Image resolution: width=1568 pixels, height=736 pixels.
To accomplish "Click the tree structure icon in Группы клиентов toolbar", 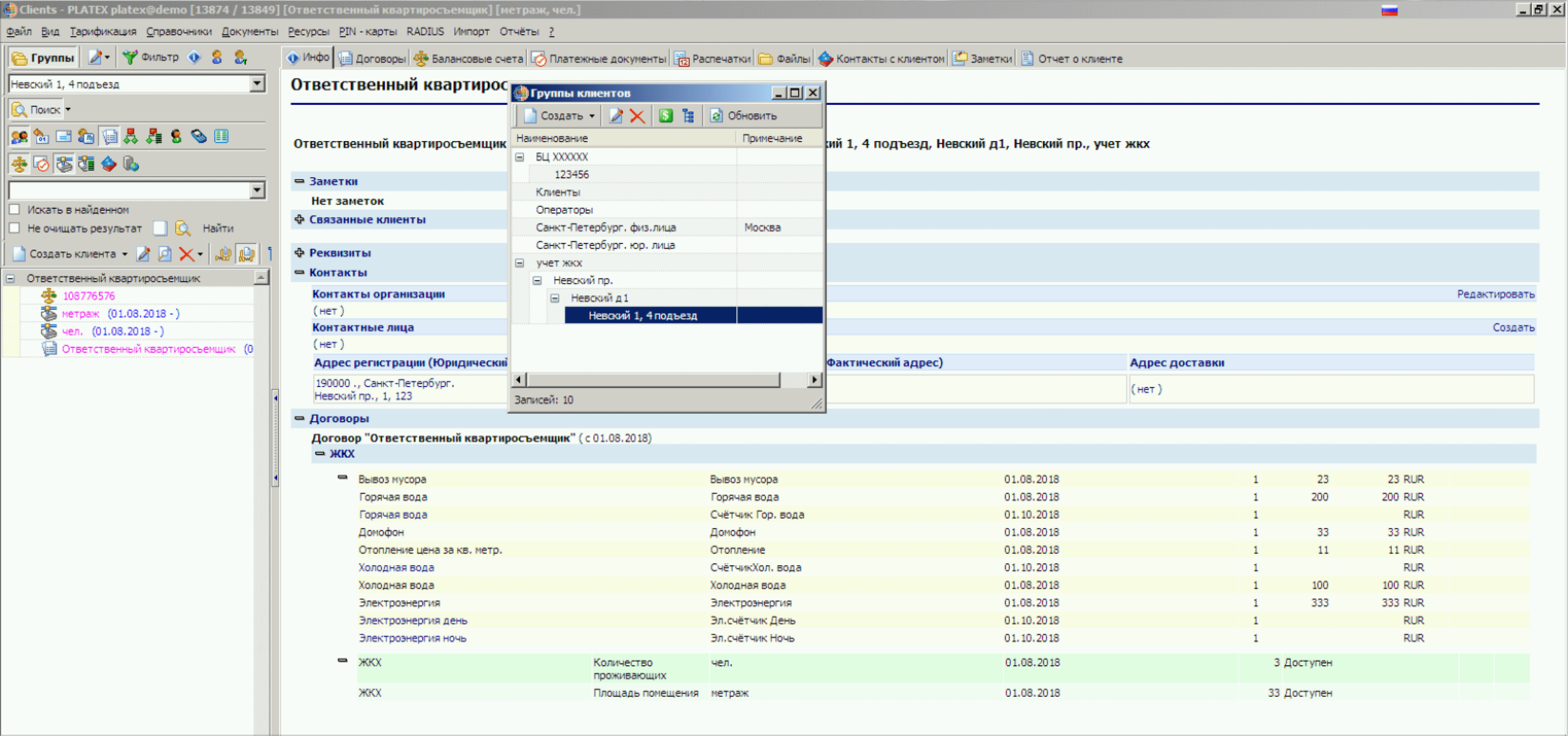I will pos(688,116).
